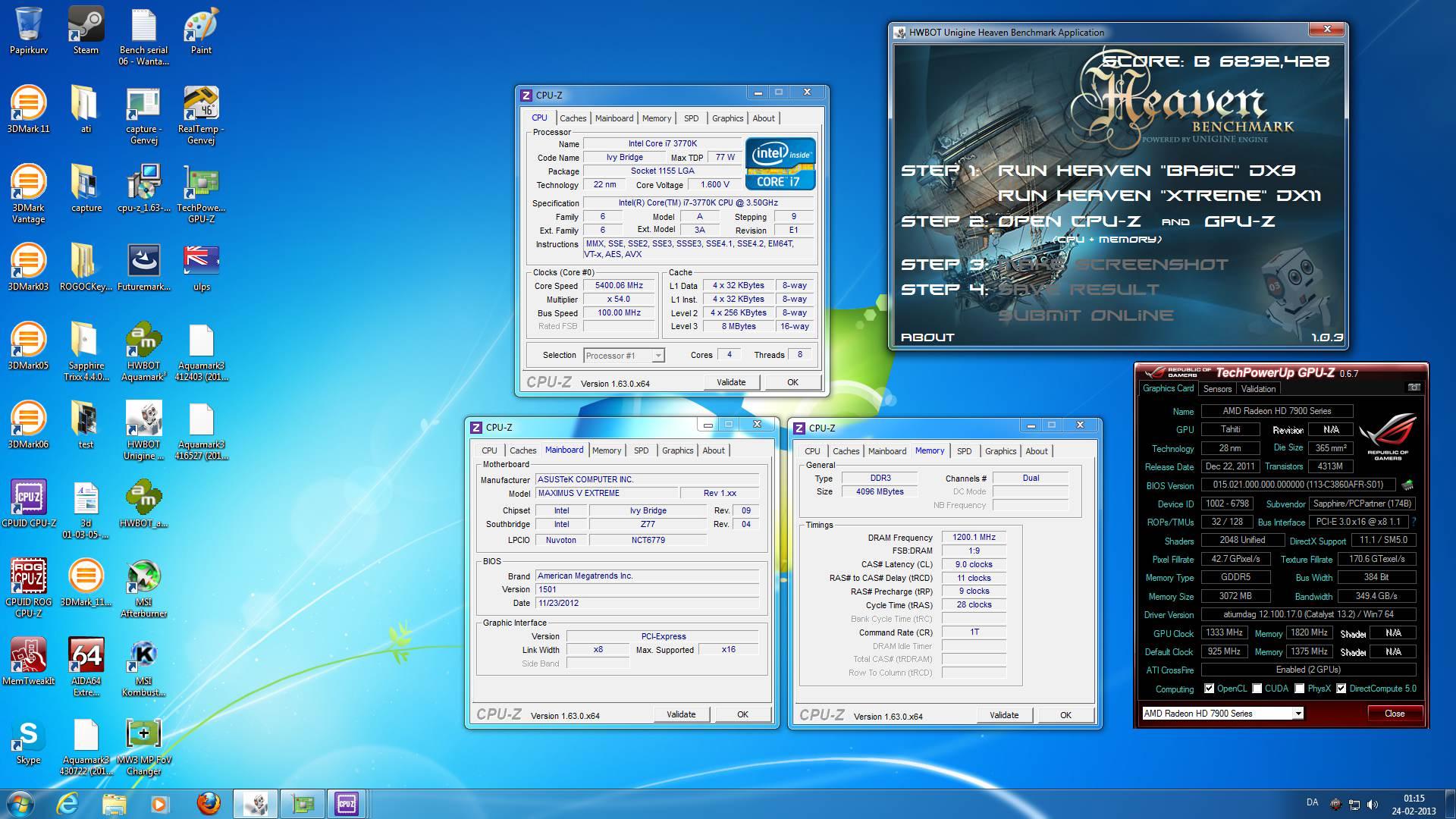Open the RealTemp desktop shortcut

[201, 115]
